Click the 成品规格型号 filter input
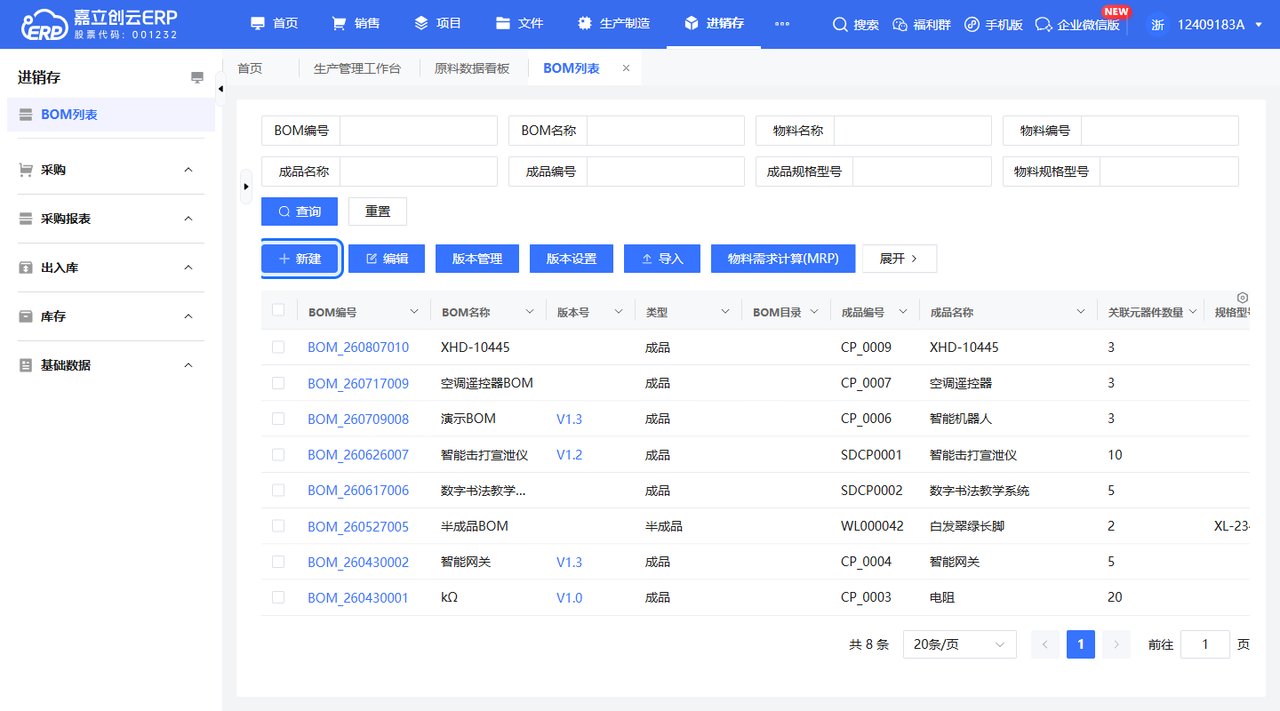Viewport: 1280px width, 711px height. pyautogui.click(x=921, y=171)
